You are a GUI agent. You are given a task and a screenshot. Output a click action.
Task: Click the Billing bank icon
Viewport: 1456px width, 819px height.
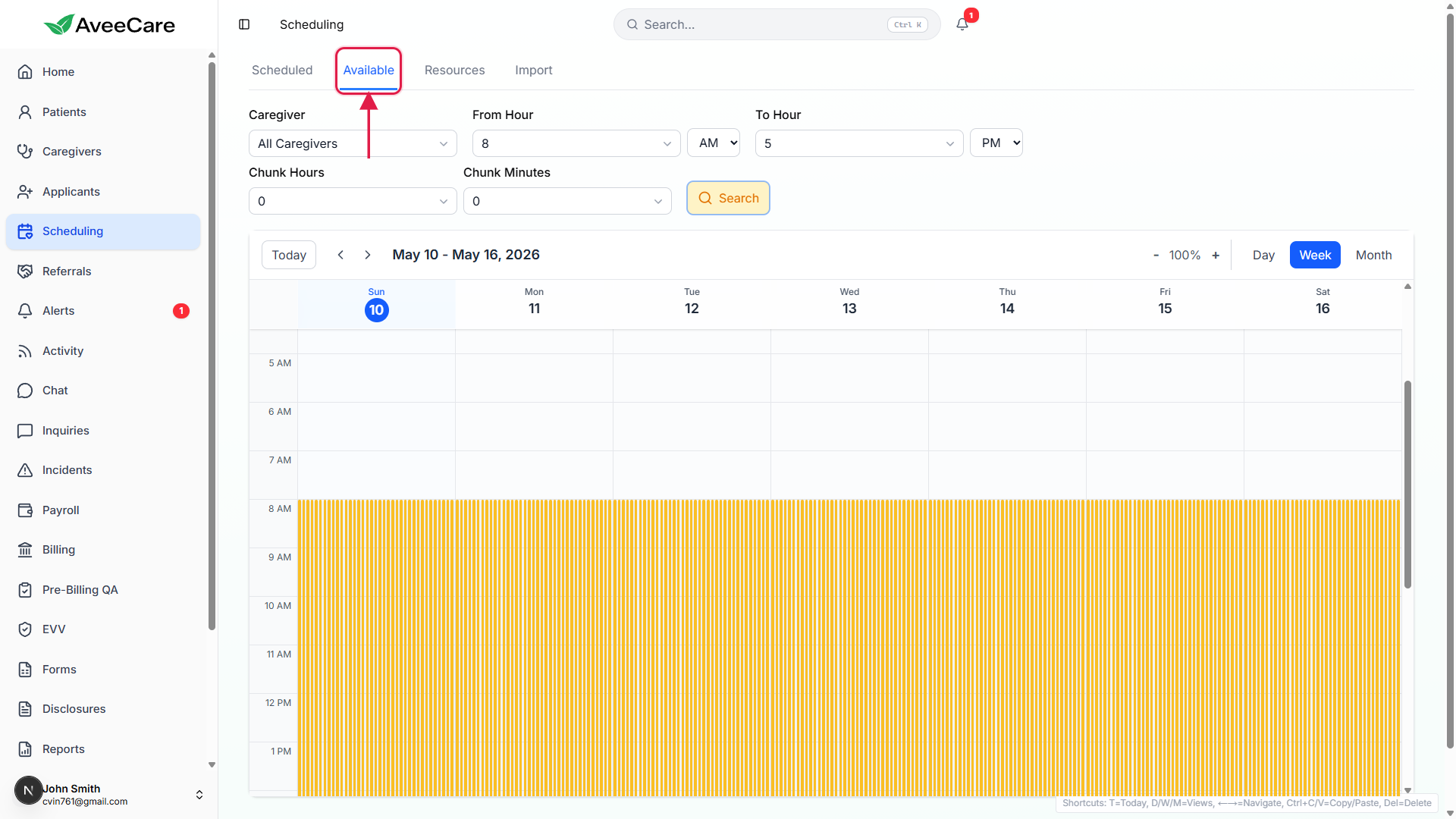25,550
